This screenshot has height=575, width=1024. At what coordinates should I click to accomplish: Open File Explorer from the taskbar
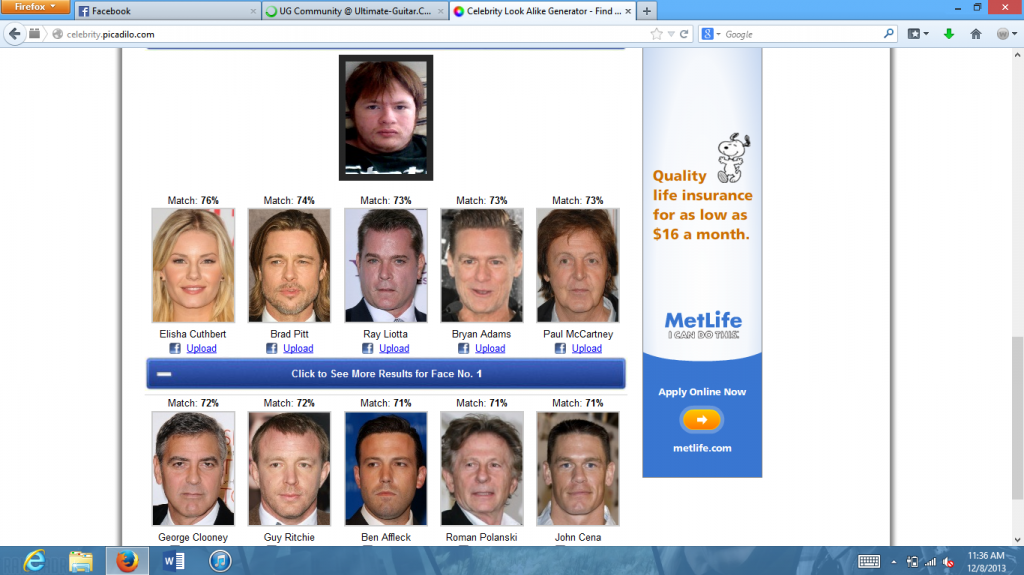tap(81, 561)
